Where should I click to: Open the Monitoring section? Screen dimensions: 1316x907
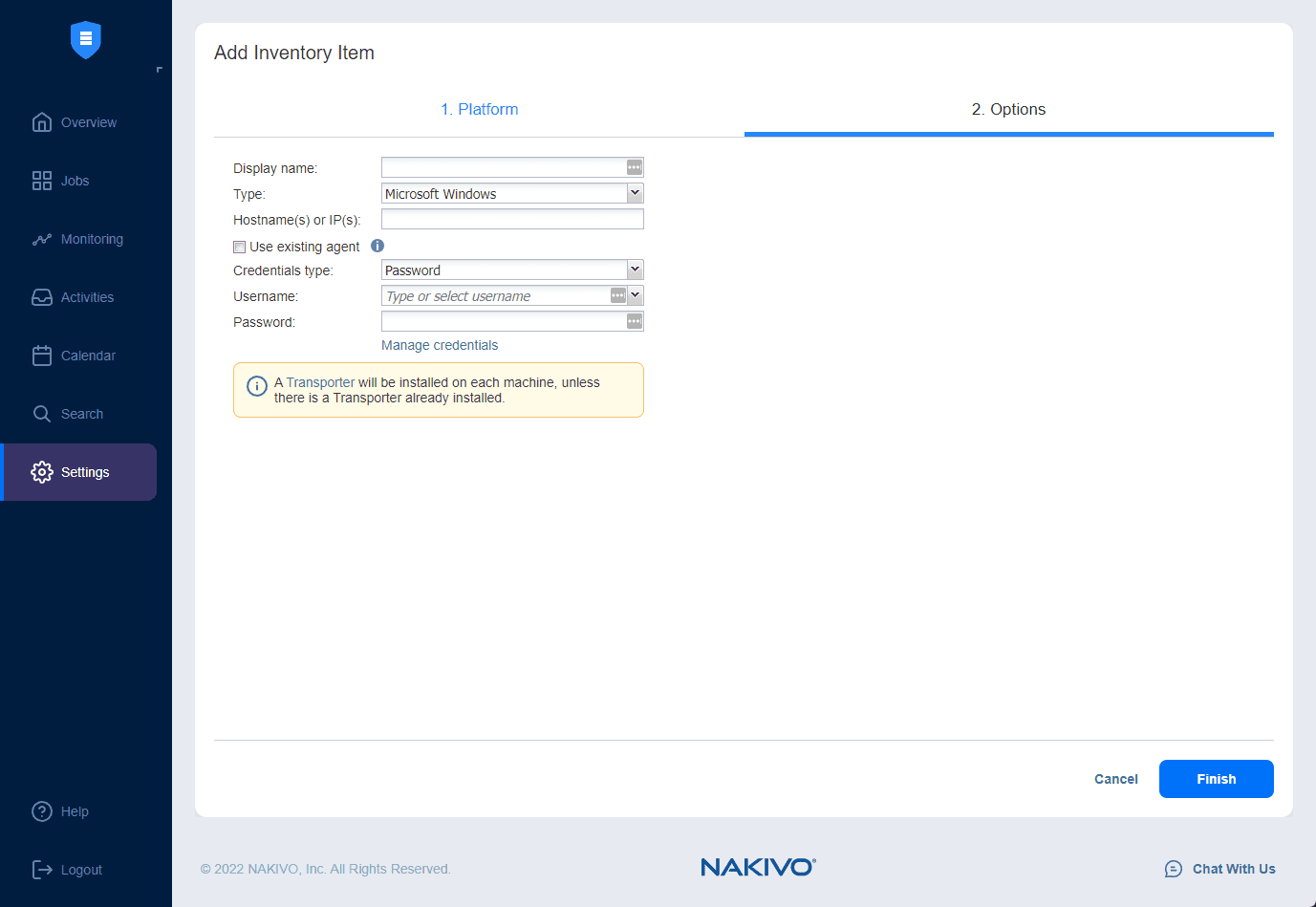(76, 239)
